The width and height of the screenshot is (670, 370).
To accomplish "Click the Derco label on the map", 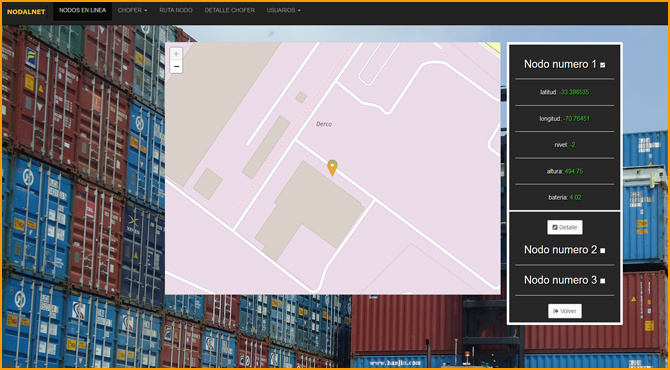I will click(324, 124).
